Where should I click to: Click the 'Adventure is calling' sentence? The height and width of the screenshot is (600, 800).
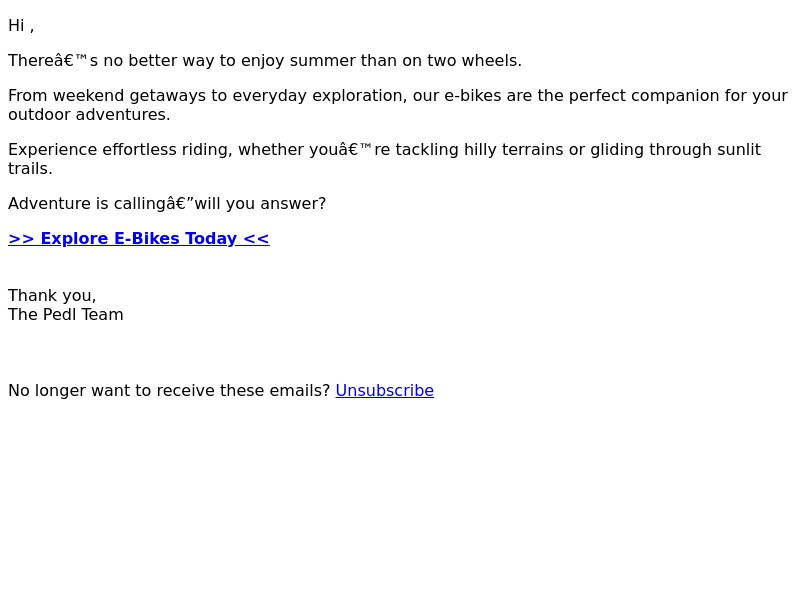pos(167,203)
